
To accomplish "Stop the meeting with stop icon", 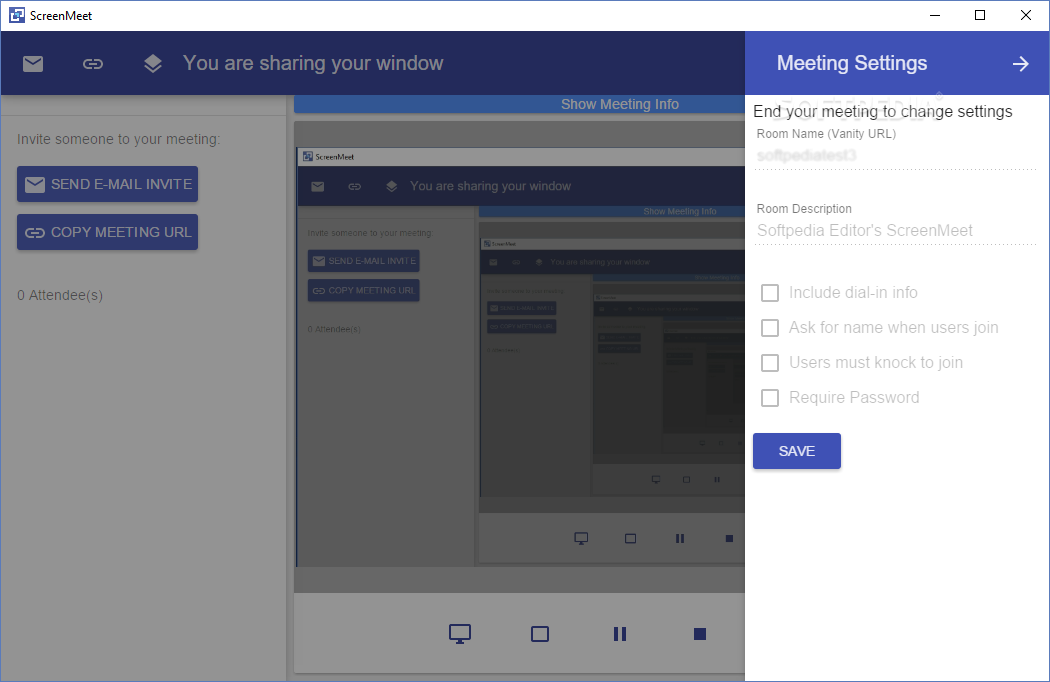I will coord(700,634).
